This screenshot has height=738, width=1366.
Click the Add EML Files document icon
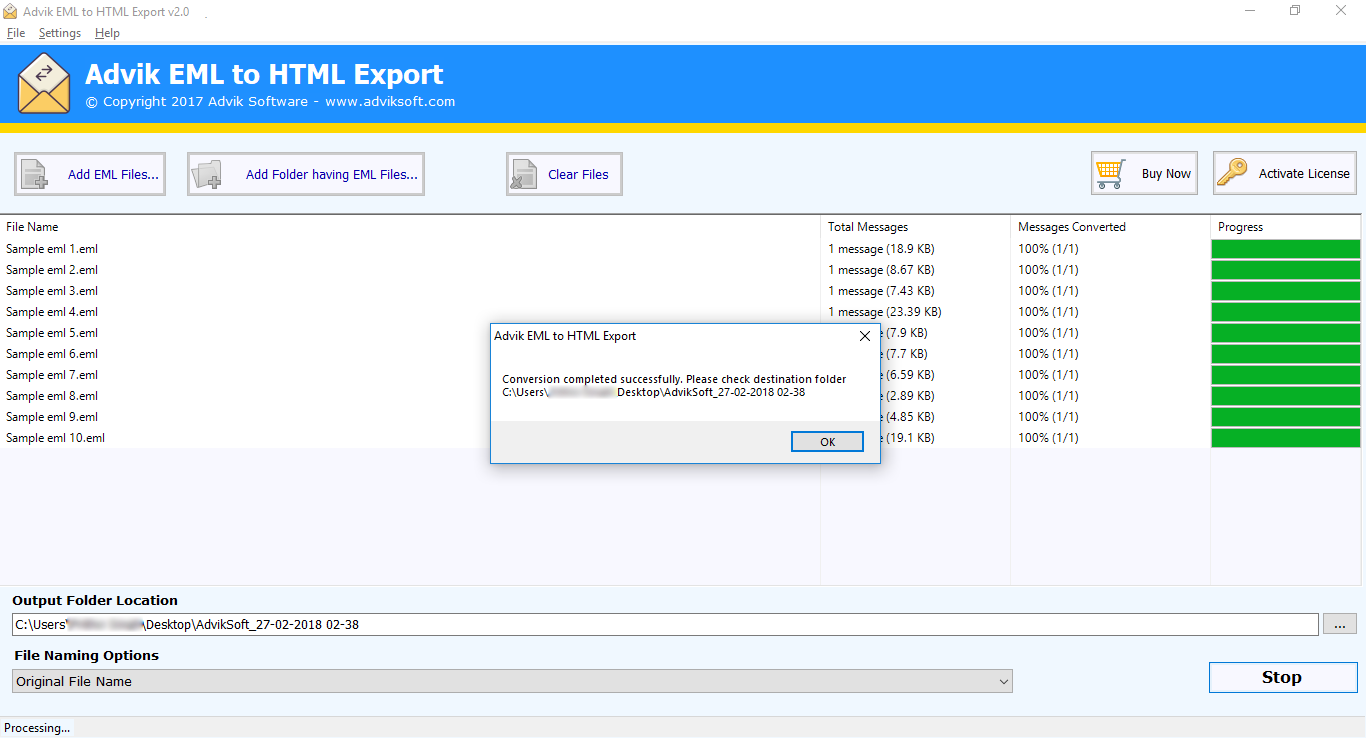click(x=35, y=174)
